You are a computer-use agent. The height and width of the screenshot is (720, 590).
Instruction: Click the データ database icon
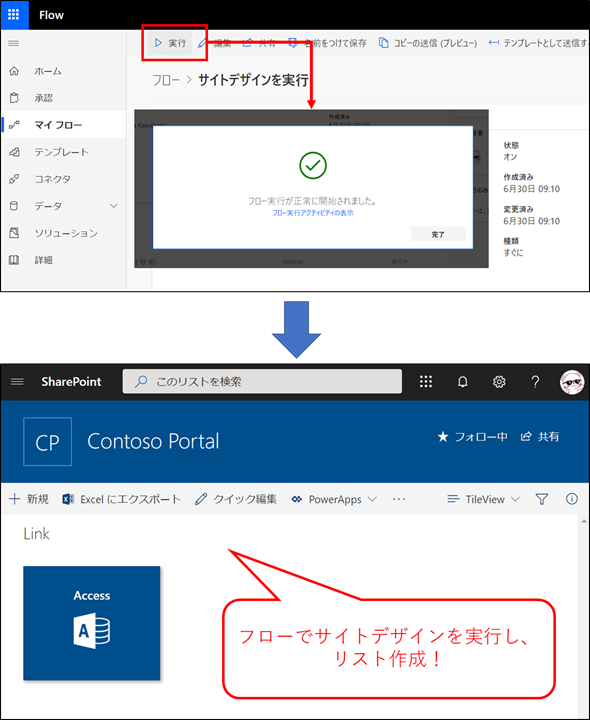14,206
